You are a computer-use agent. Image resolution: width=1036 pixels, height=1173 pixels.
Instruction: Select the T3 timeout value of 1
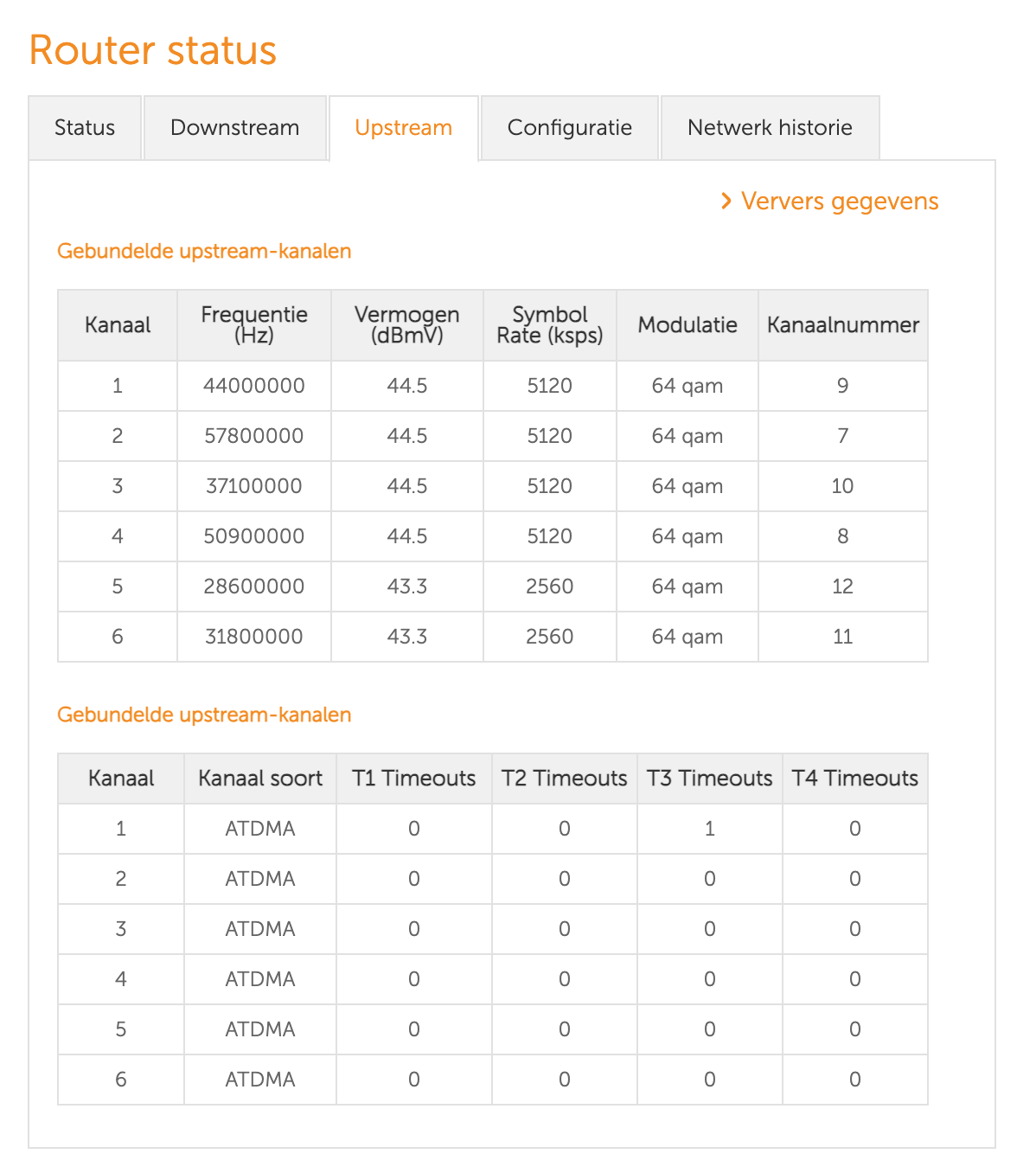pos(709,829)
